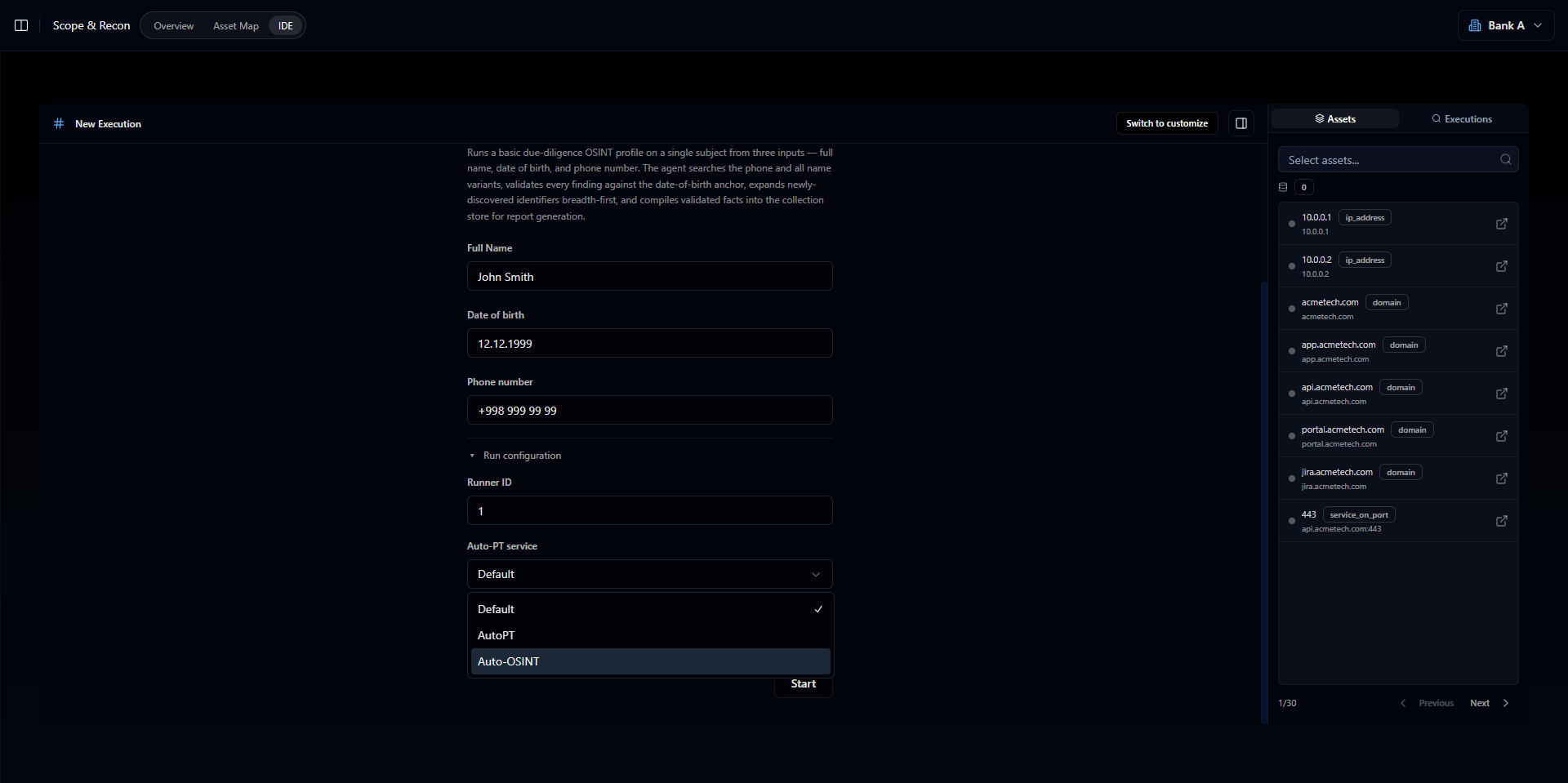The width and height of the screenshot is (1568, 783).
Task: Open external link for acmetech.com asset
Action: click(1502, 309)
